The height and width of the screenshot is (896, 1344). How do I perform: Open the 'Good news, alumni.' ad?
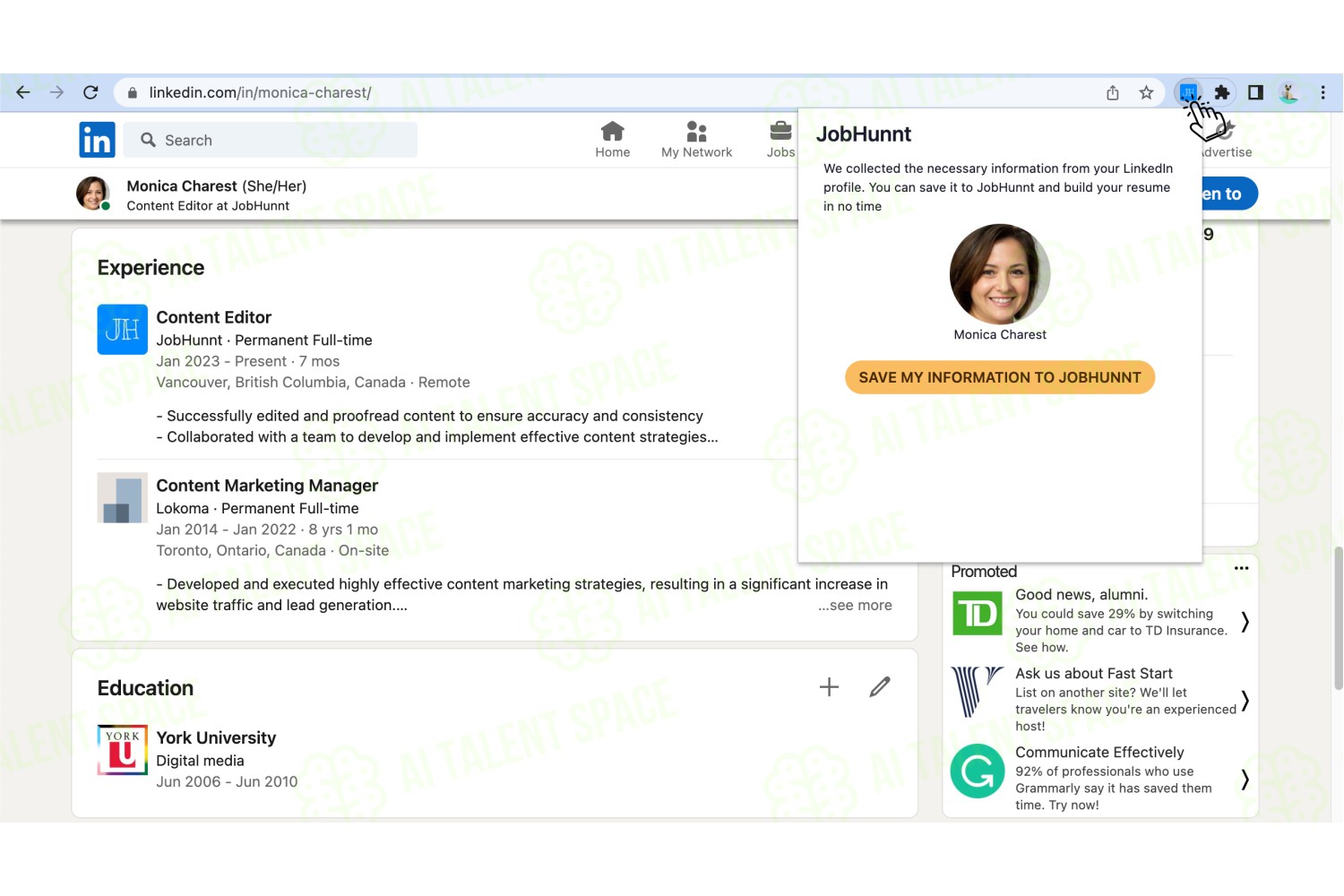[1081, 594]
